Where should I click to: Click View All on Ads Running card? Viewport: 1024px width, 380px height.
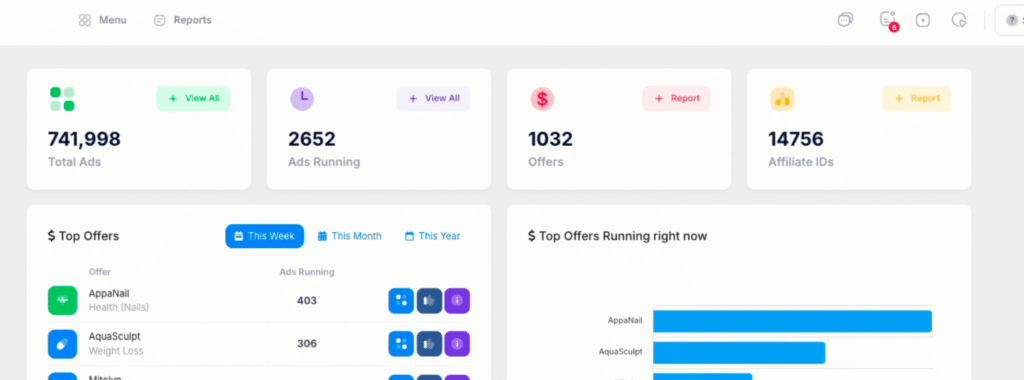(433, 99)
